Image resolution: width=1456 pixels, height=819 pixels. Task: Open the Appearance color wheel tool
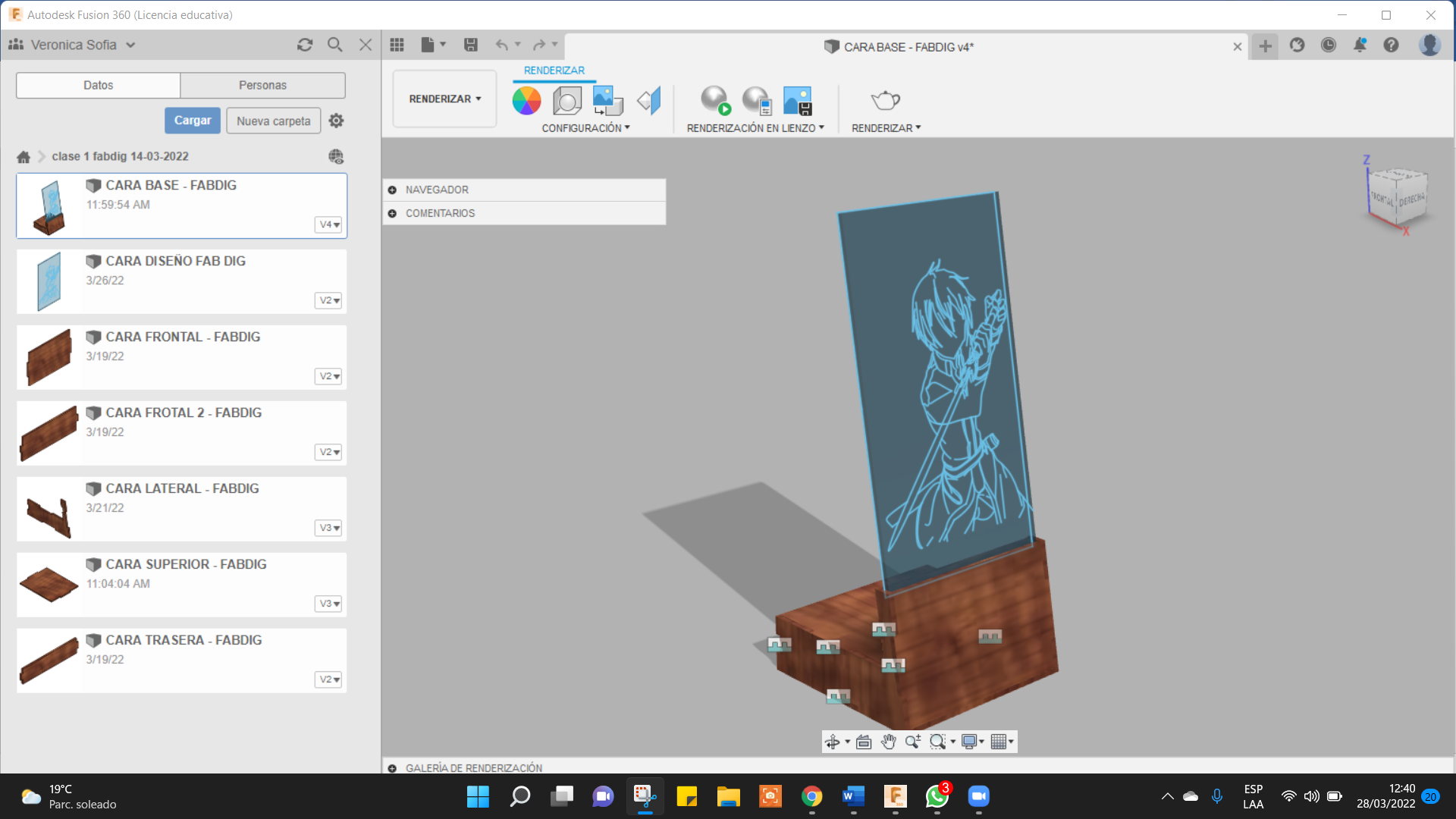point(526,100)
